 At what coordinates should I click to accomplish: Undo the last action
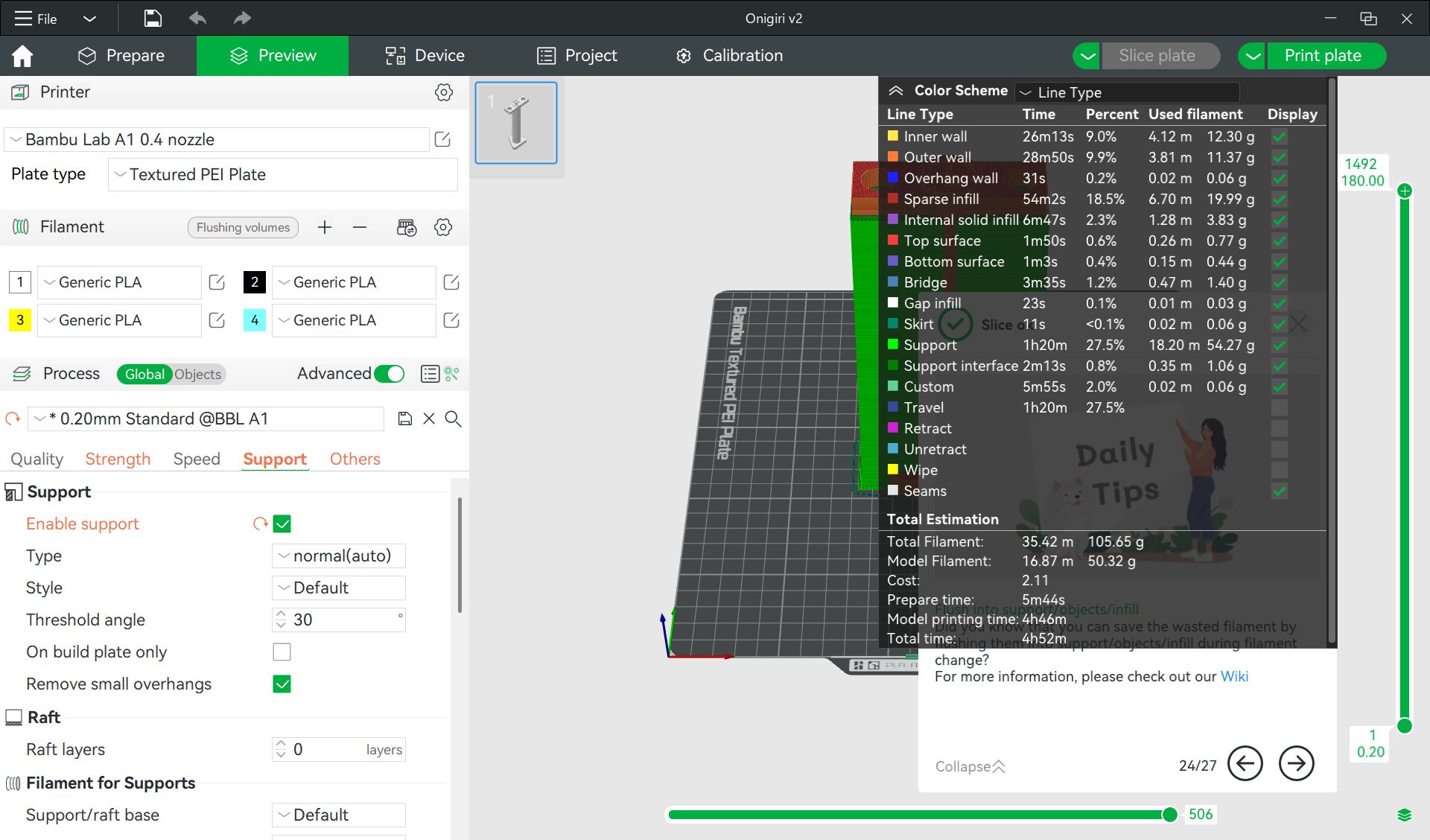pyautogui.click(x=197, y=19)
